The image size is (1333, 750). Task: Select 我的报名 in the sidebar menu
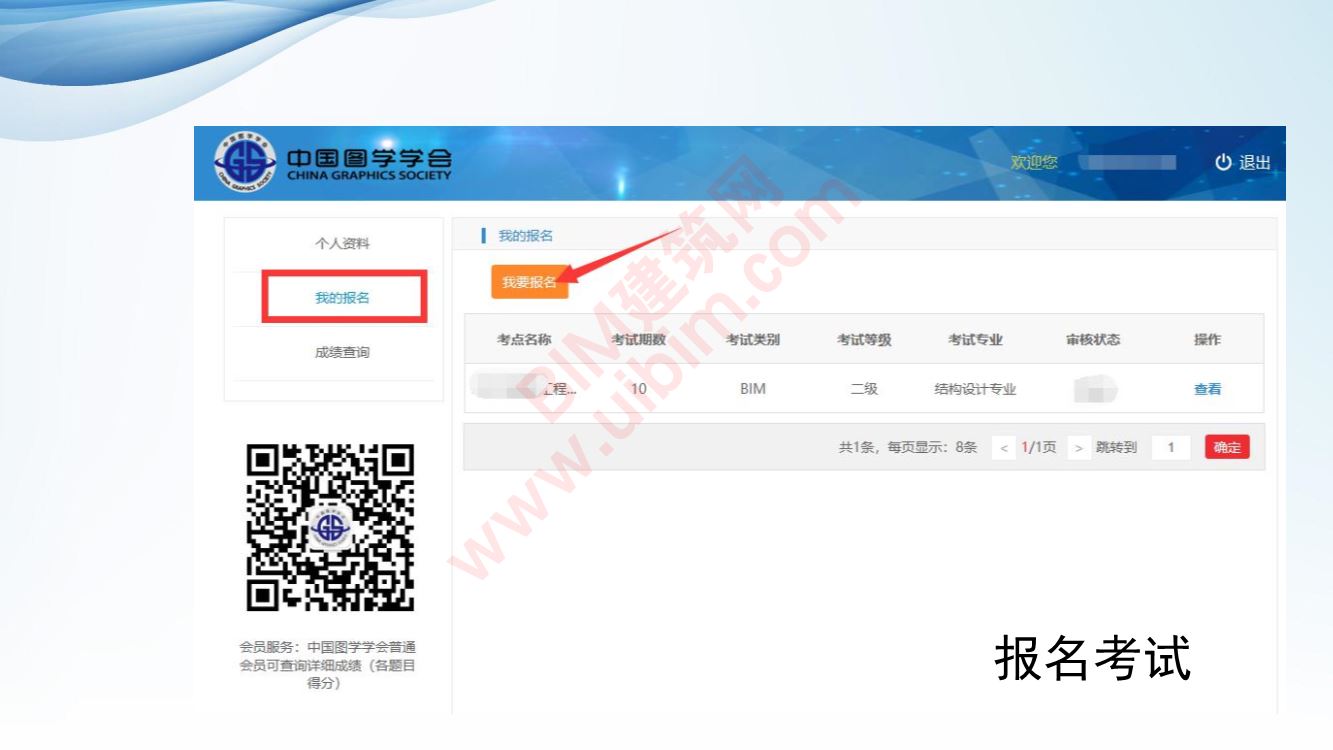(344, 297)
